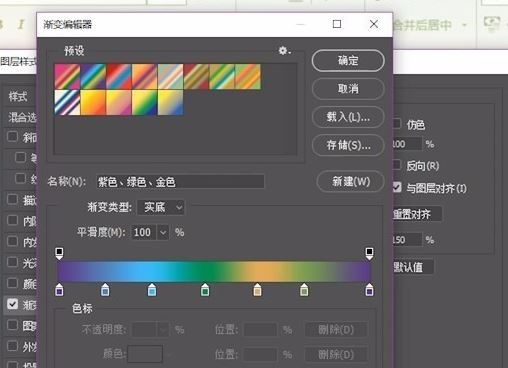Screen dimensions: 508x368
Task: Select the left opacity stop above gradient bar
Action: (x=59, y=253)
